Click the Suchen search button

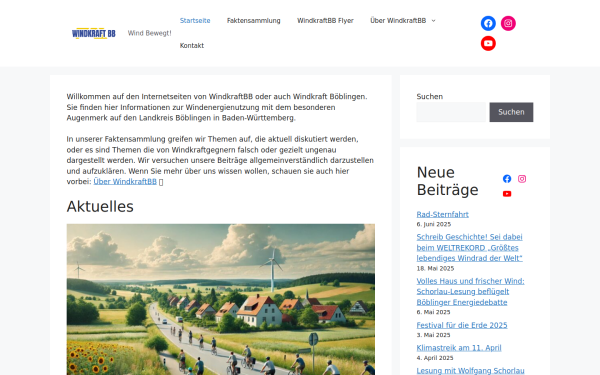click(x=511, y=112)
